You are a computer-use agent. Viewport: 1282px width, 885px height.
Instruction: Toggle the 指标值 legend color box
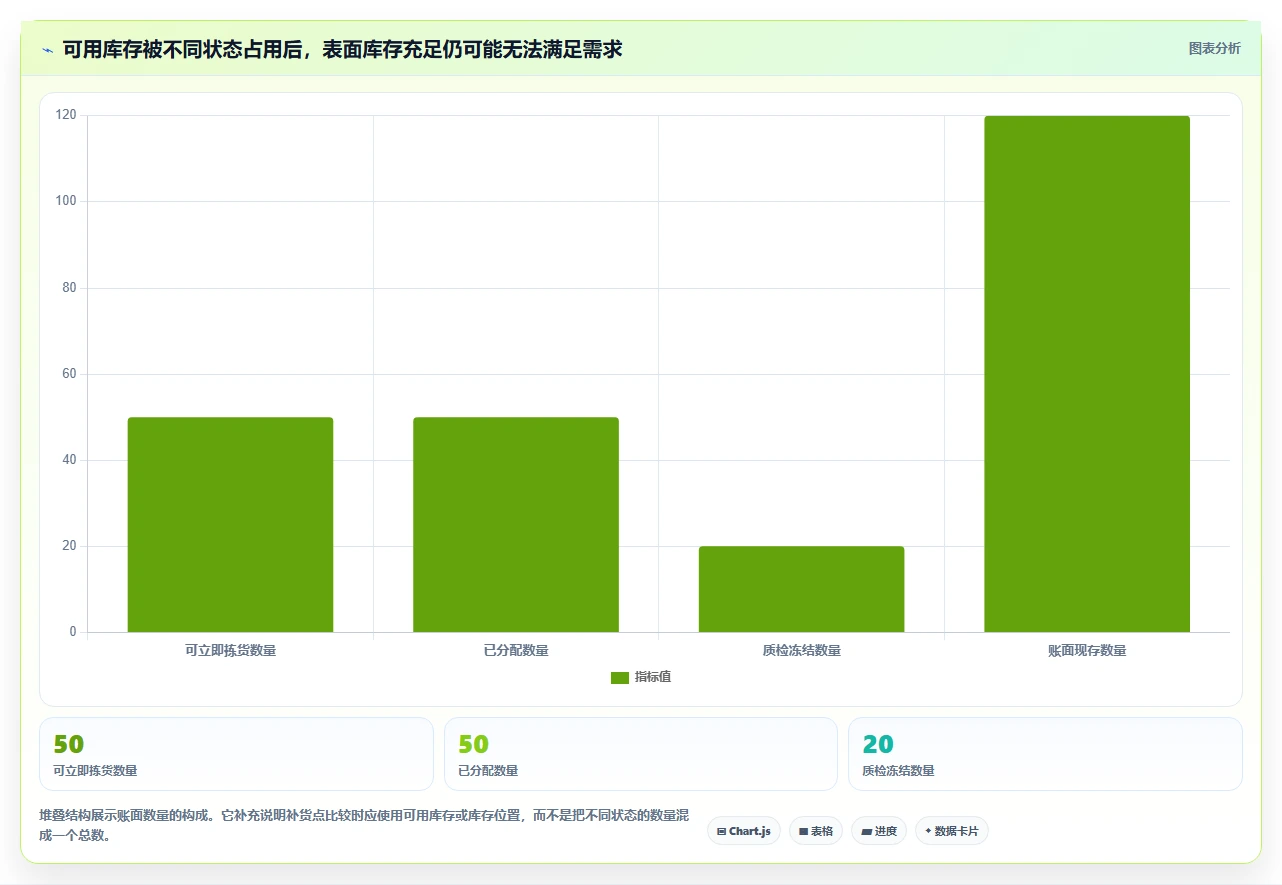620,678
